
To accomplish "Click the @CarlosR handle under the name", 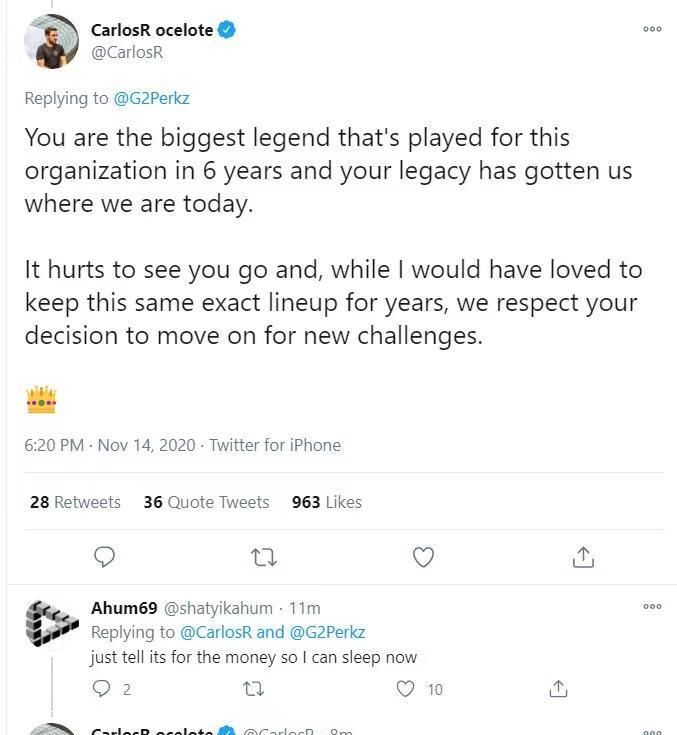I will (x=127, y=52).
